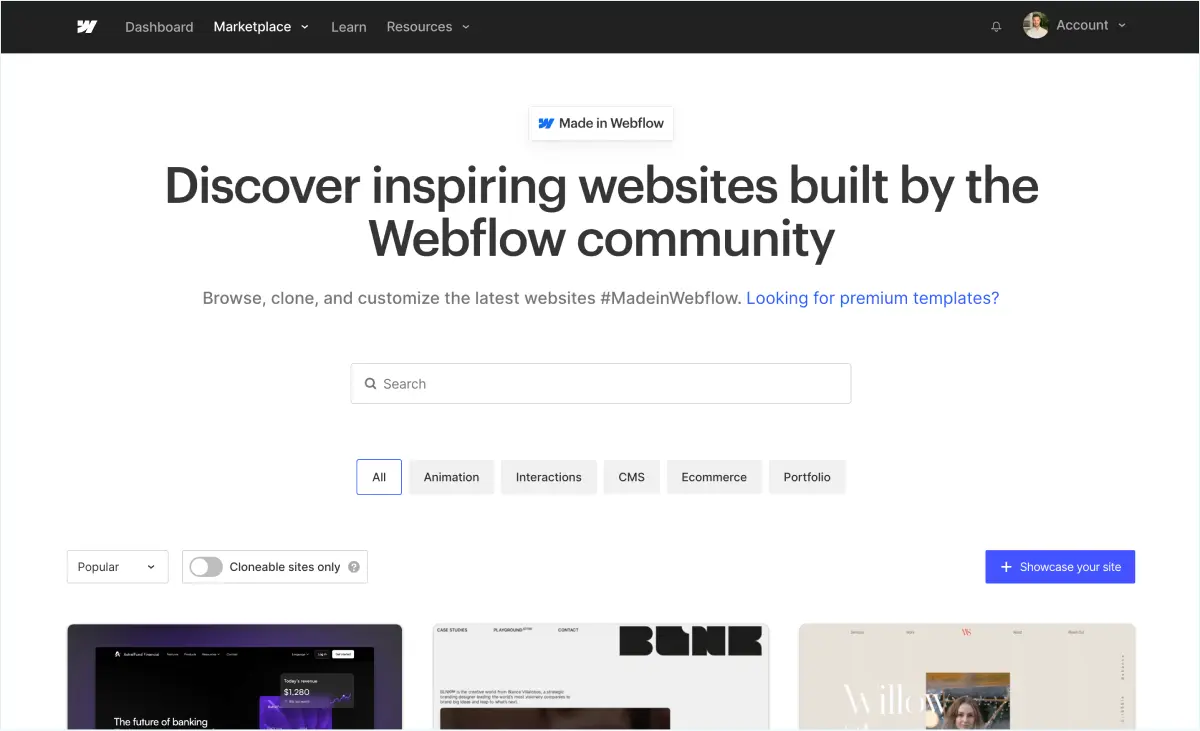Go to Dashboard

pos(159,27)
